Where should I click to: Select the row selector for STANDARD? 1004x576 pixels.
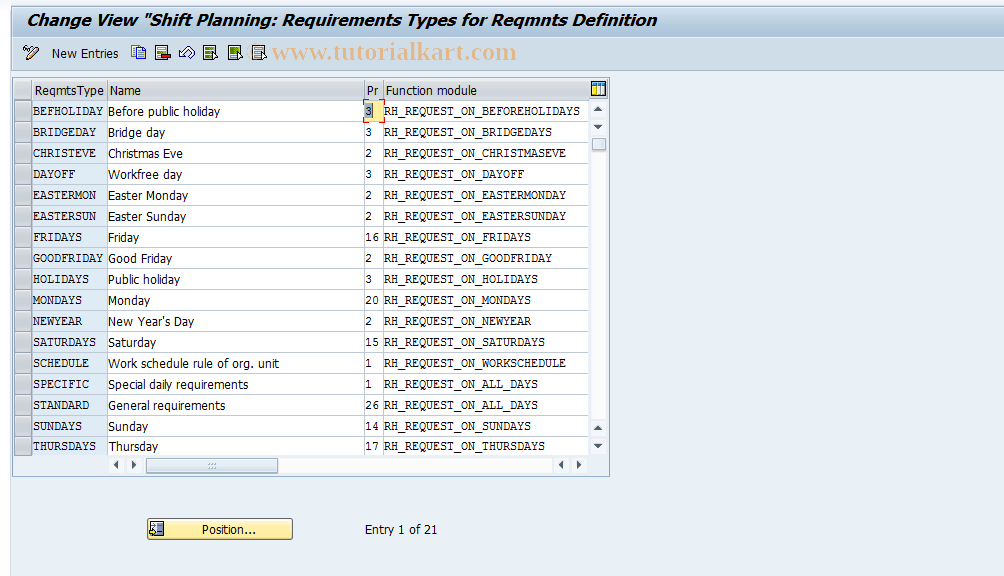[23, 405]
